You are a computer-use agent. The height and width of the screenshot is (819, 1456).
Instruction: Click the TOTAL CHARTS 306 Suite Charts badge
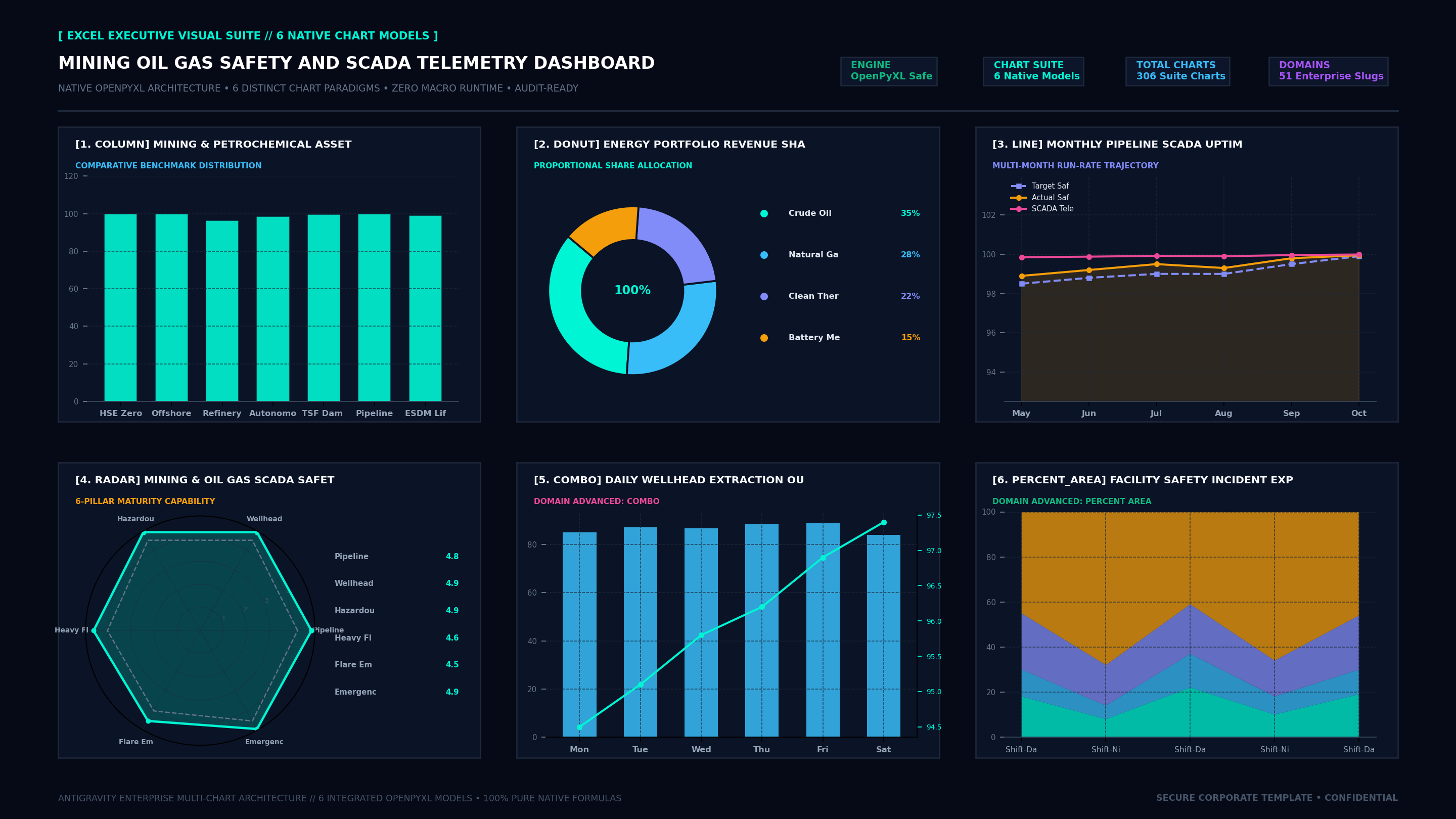pyautogui.click(x=1177, y=71)
